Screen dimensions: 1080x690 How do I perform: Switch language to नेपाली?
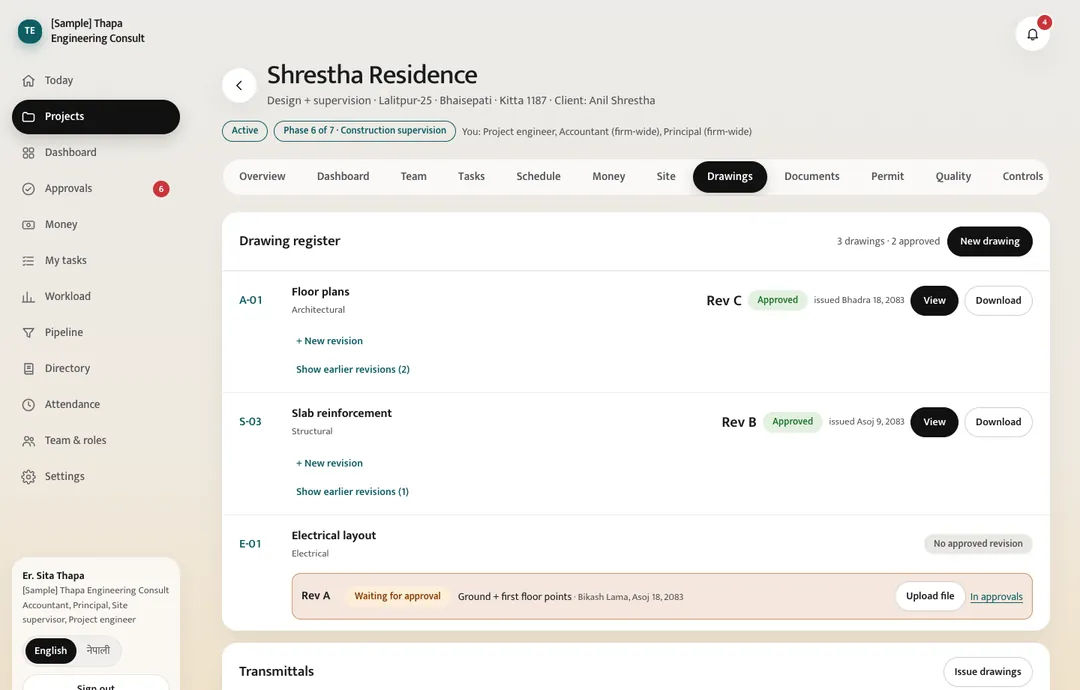tap(98, 650)
